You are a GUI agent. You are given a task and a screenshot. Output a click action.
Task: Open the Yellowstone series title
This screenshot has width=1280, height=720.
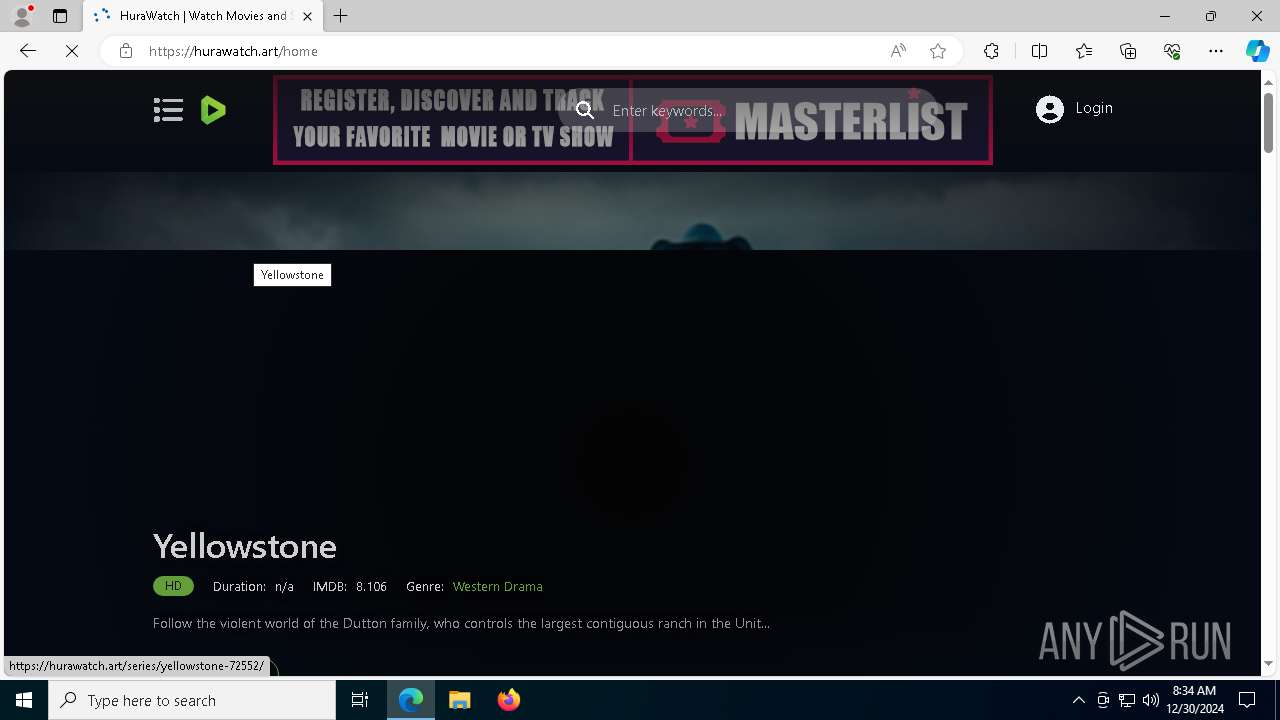coord(245,546)
